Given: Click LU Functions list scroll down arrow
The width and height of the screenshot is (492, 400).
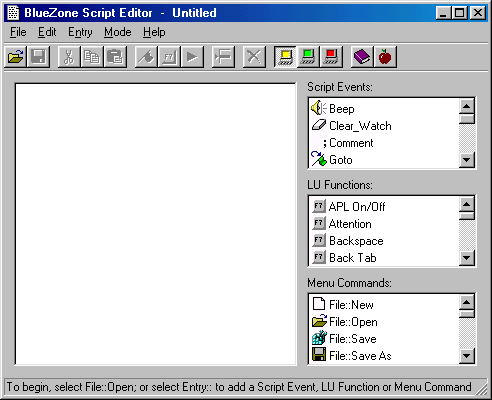Looking at the screenshot, I should [x=467, y=258].
